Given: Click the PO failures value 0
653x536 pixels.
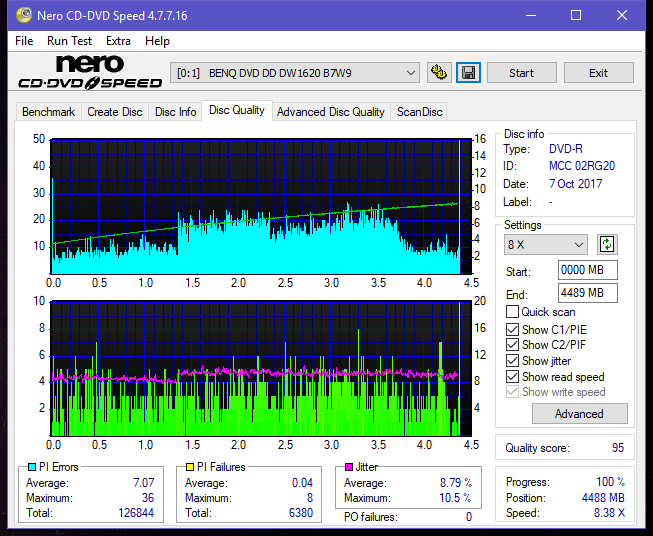Looking at the screenshot, I should tap(469, 517).
